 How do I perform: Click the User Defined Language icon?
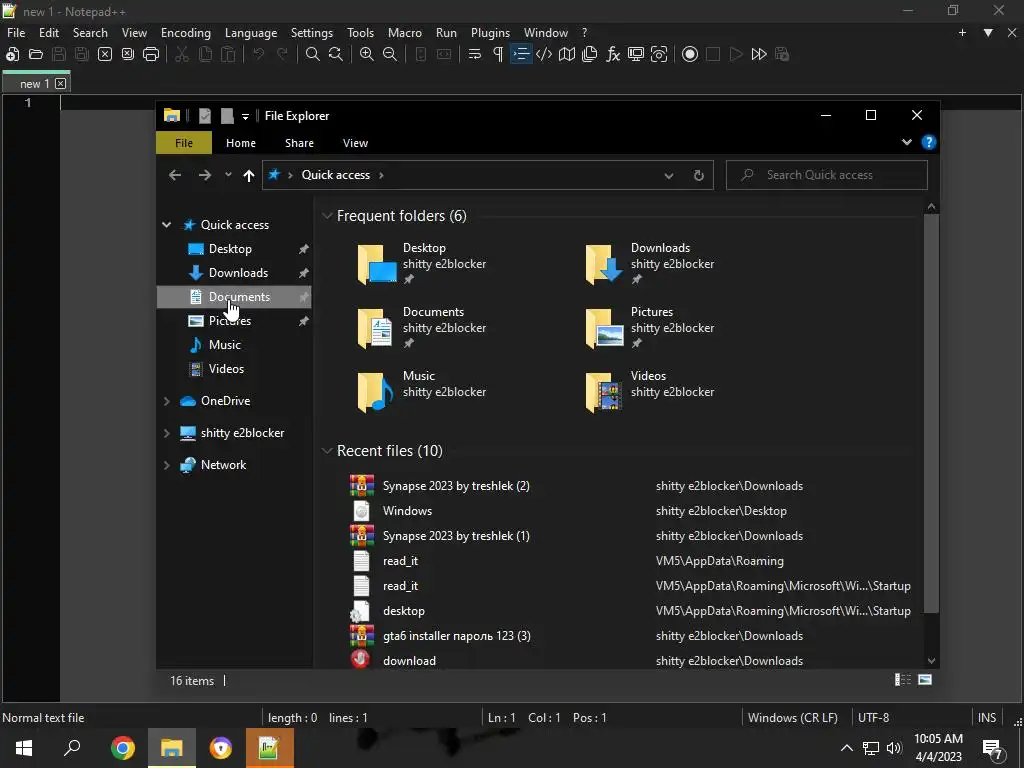[x=544, y=54]
